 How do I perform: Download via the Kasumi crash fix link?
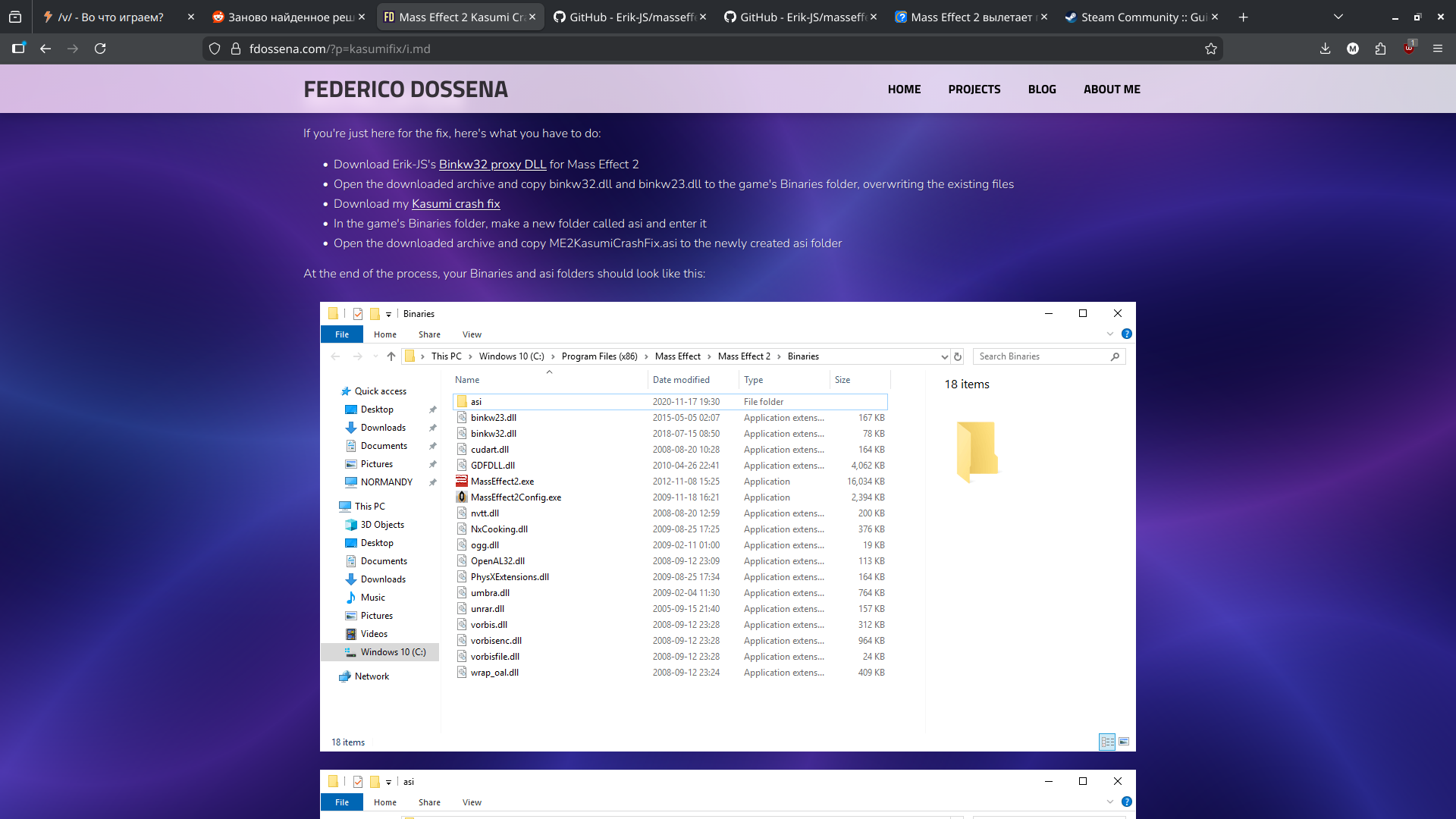[456, 204]
